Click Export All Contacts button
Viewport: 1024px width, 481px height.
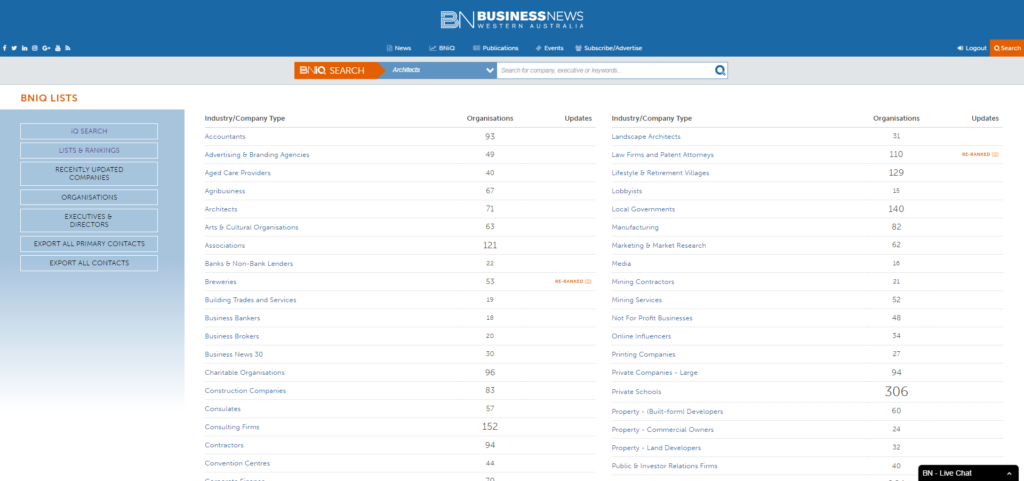pyautogui.click(x=89, y=263)
